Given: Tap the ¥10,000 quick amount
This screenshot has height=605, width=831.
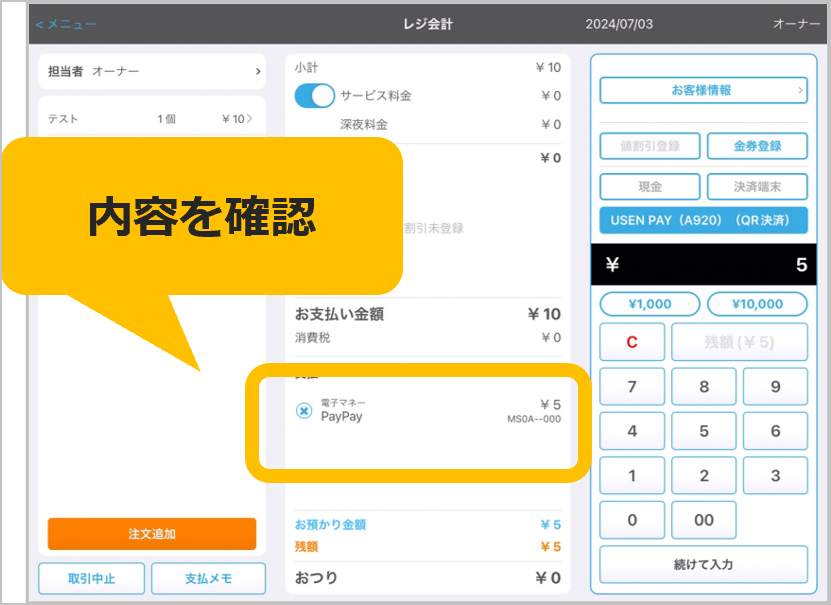Looking at the screenshot, I should coord(757,304).
